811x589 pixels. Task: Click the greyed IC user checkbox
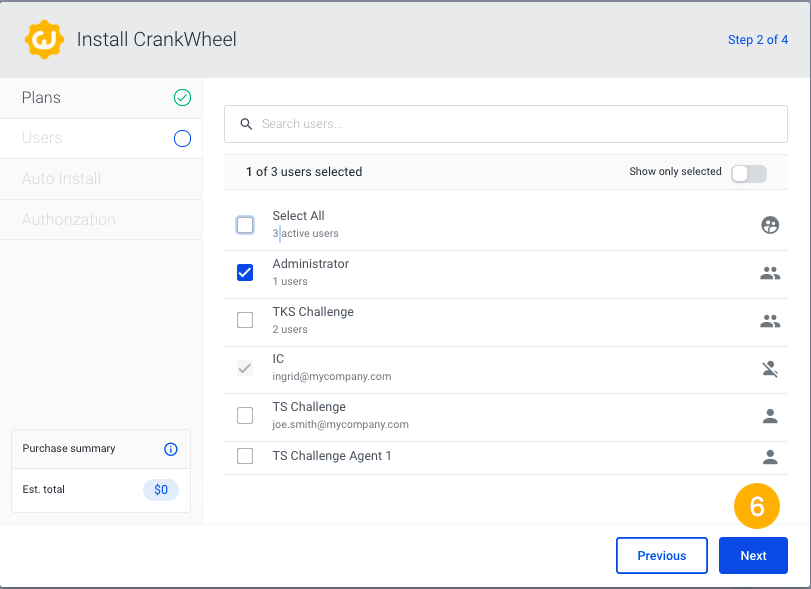tap(245, 368)
